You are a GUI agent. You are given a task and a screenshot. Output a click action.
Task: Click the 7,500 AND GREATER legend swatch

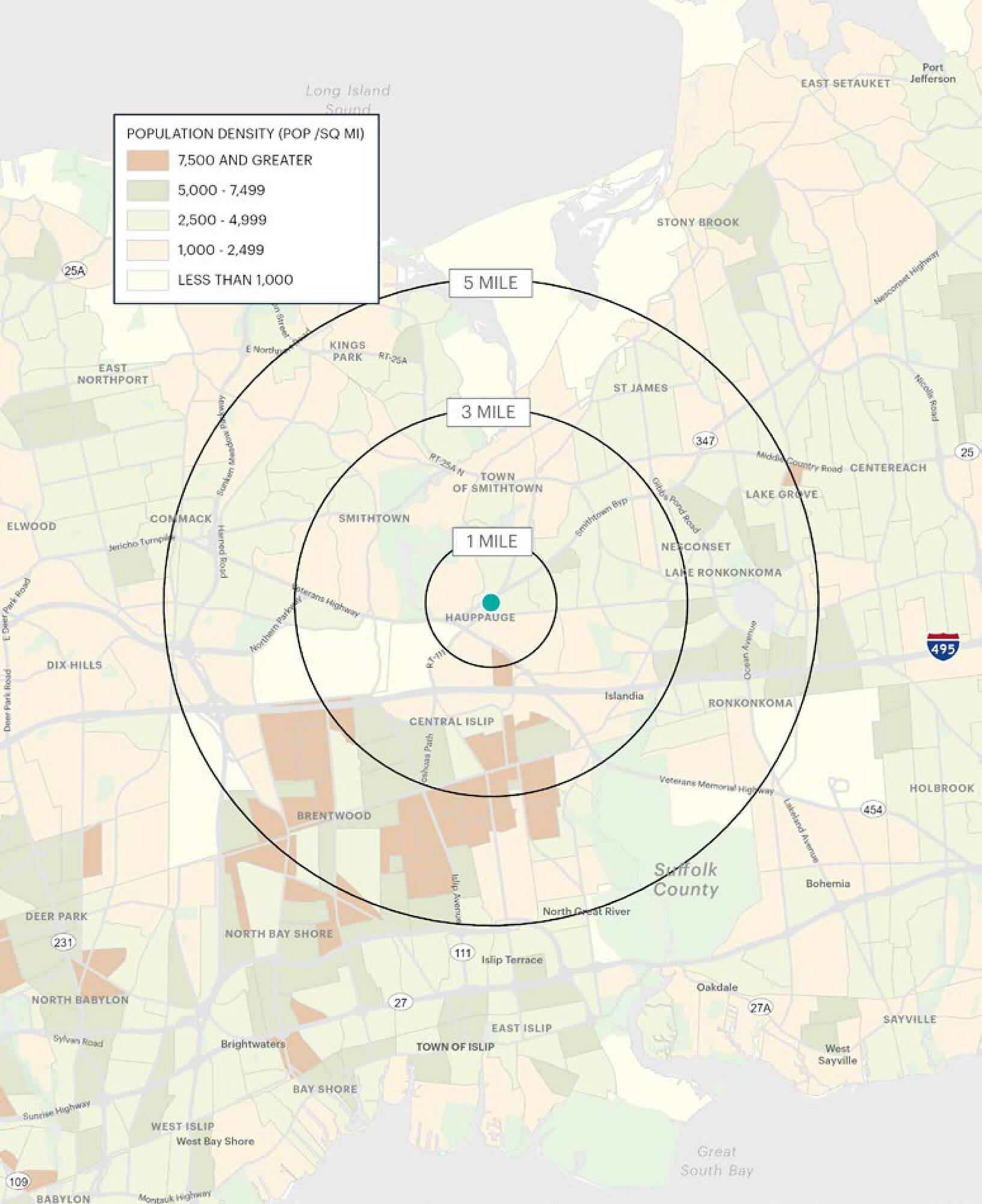147,160
